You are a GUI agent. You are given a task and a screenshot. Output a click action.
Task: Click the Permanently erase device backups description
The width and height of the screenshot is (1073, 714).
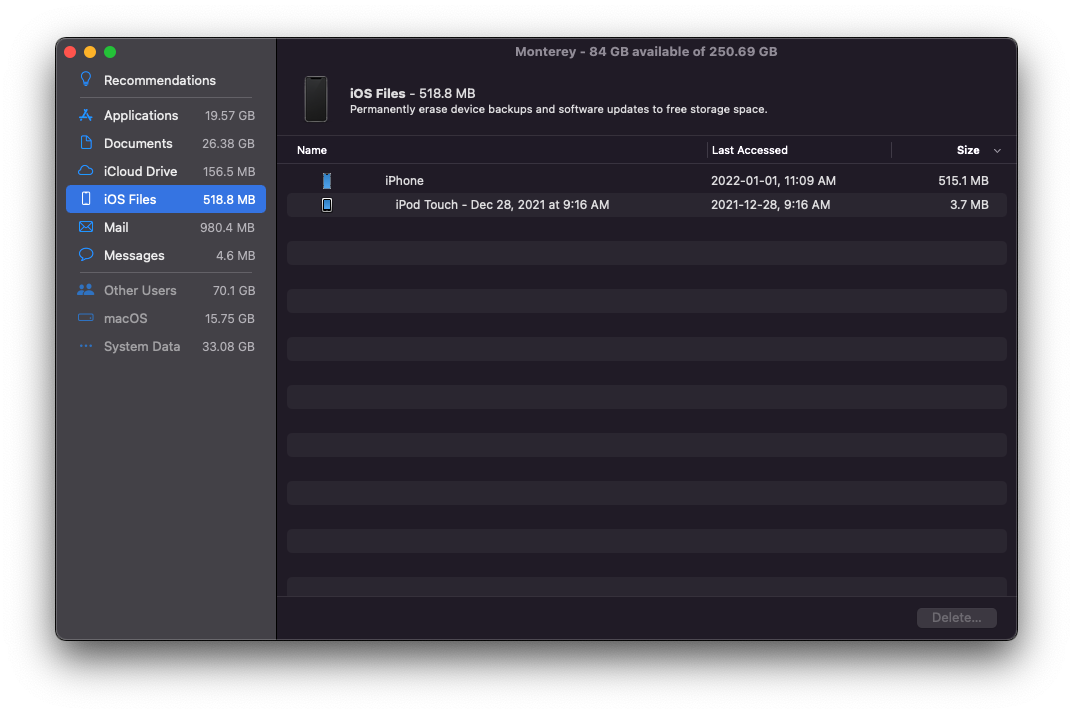point(558,110)
